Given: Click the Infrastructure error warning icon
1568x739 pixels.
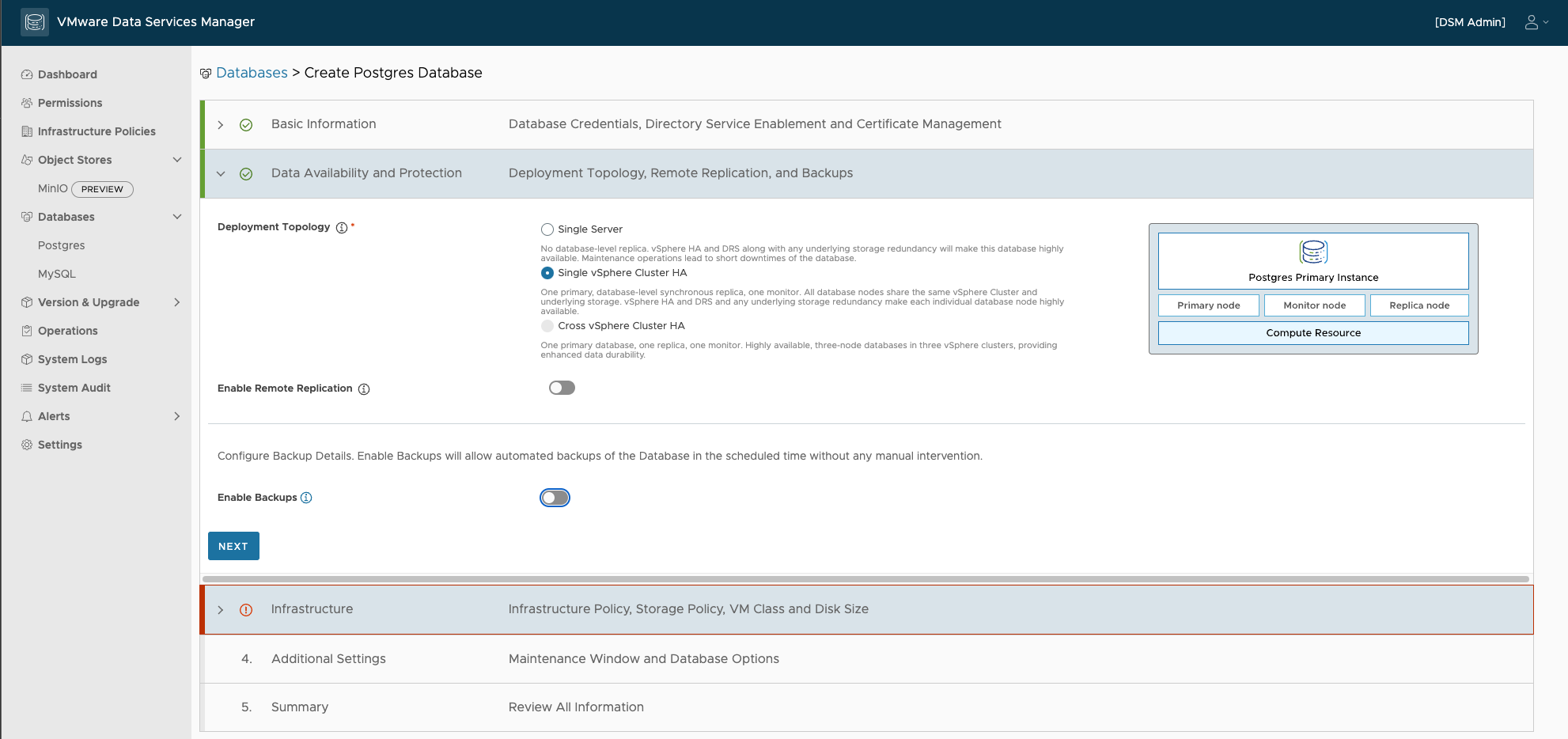Looking at the screenshot, I should (246, 610).
